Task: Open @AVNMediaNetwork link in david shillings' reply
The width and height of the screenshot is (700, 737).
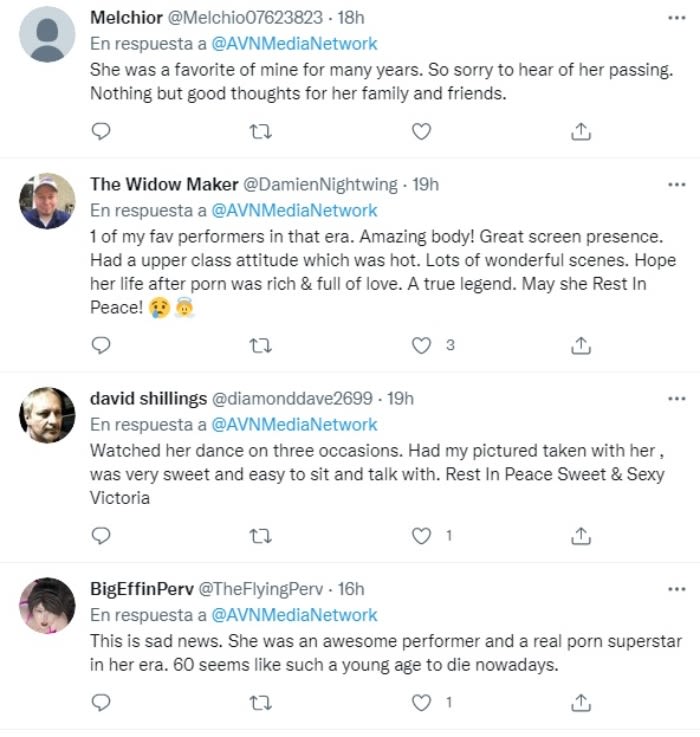Action: click(294, 424)
